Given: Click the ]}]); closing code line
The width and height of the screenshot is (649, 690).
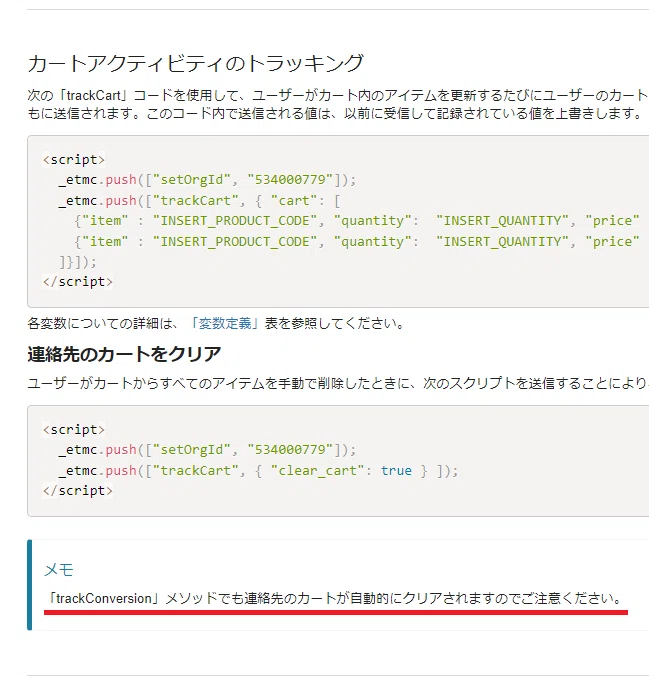Looking at the screenshot, I should (x=78, y=262).
